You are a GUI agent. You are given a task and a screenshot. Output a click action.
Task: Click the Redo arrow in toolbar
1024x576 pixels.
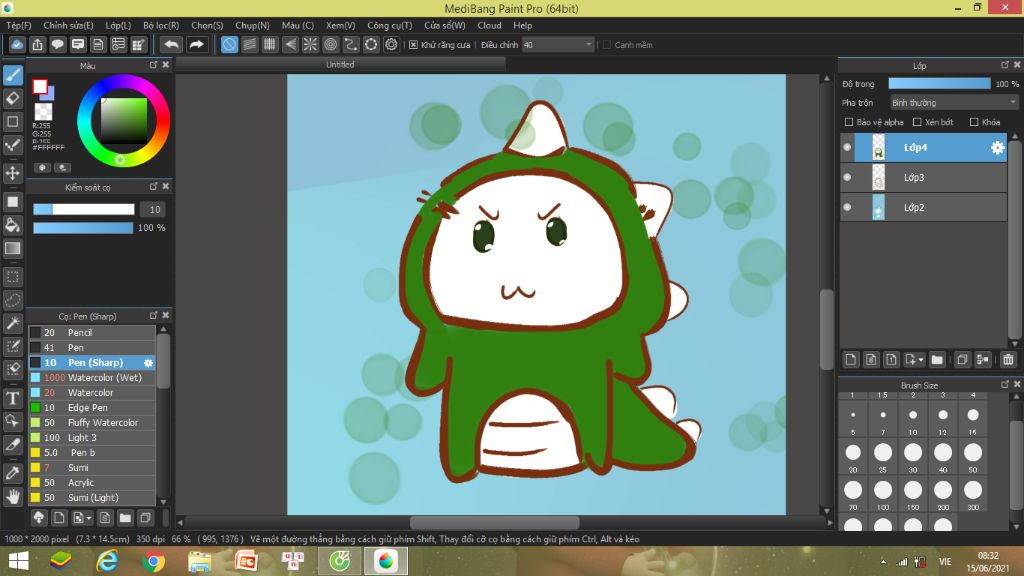click(x=197, y=45)
